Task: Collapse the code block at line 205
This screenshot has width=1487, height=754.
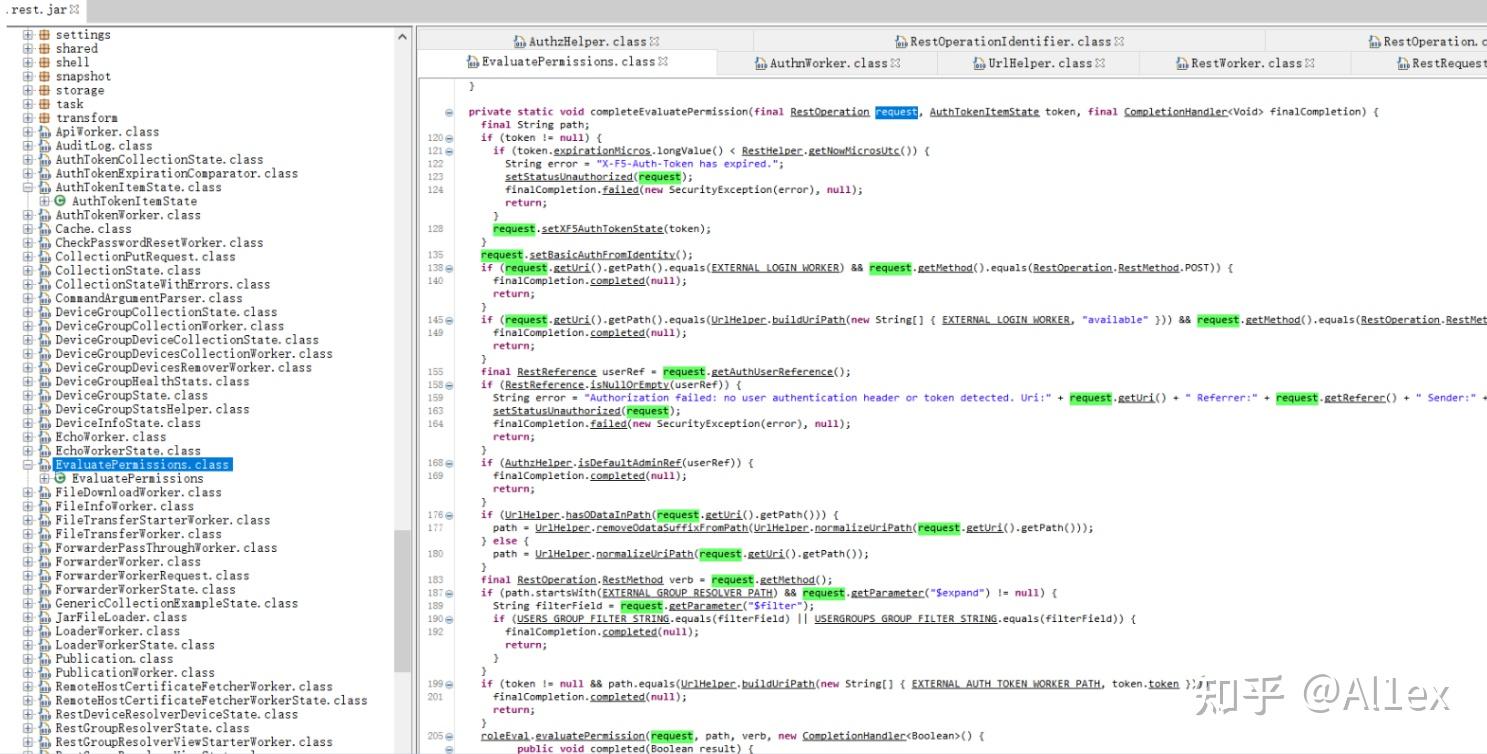Action: click(449, 736)
